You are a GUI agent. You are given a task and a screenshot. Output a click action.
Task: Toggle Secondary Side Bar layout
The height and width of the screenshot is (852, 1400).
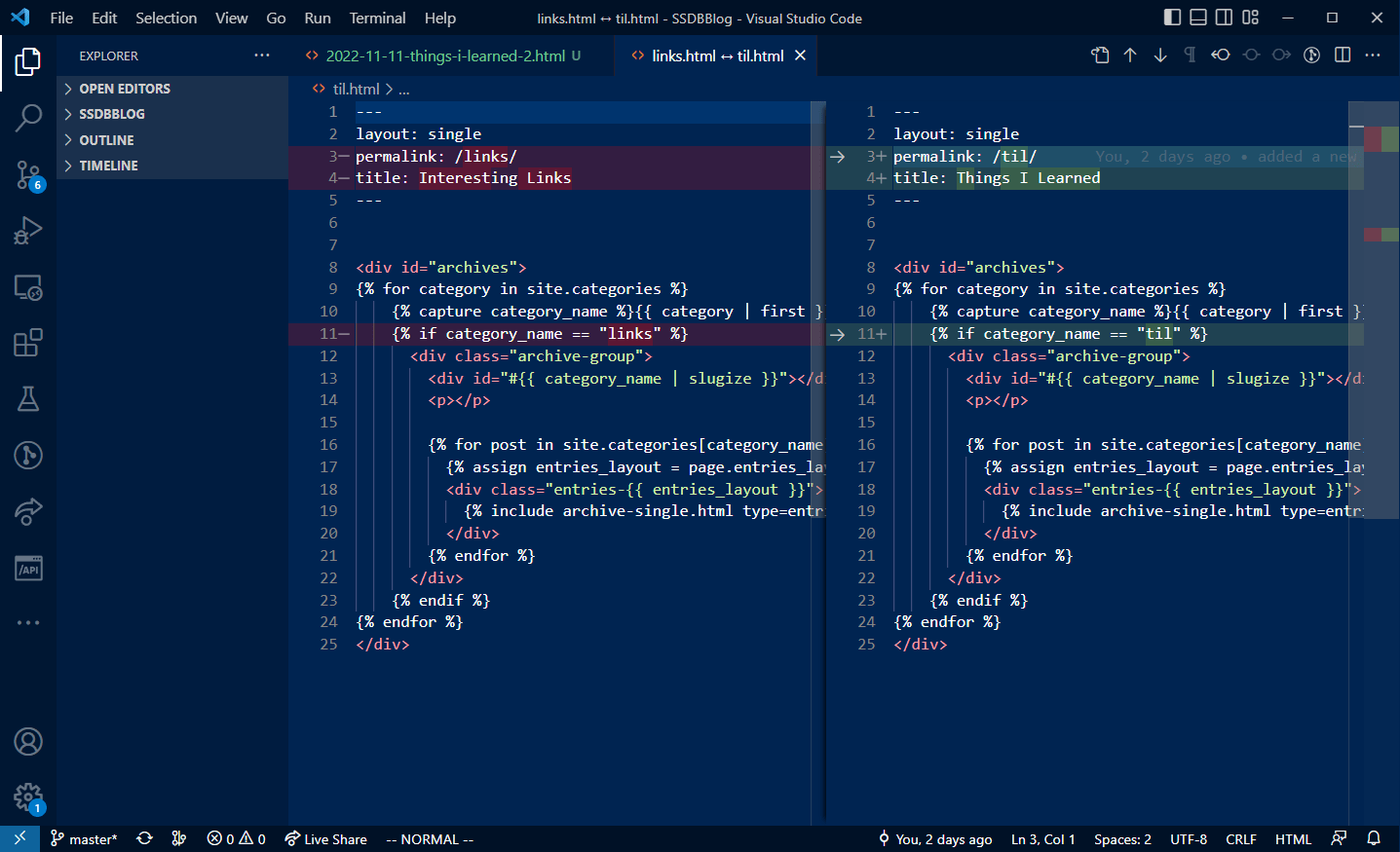(1225, 18)
